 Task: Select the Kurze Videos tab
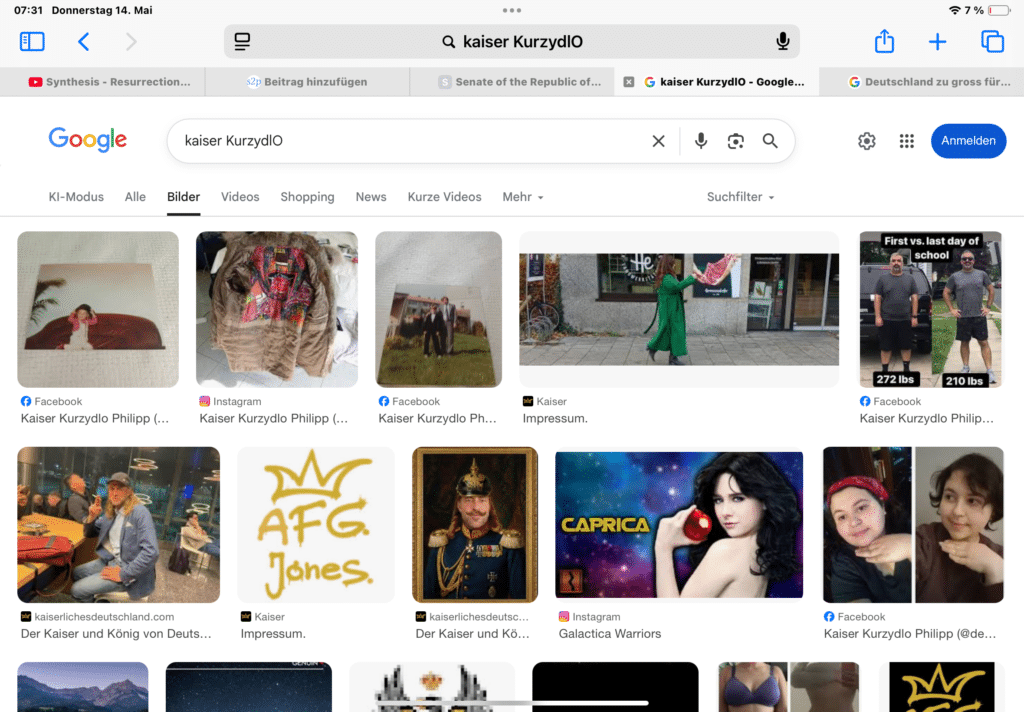[x=444, y=197]
